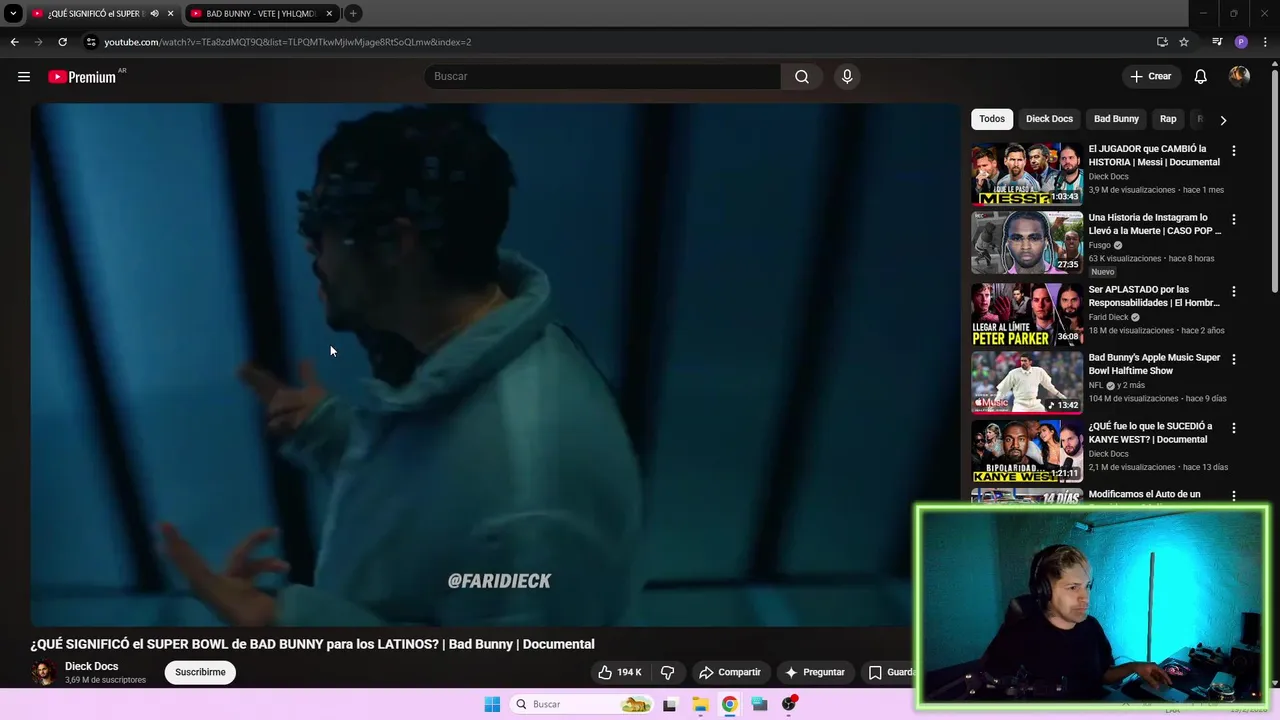The height and width of the screenshot is (720, 1280).
Task: Reload the page in Chrome
Action: point(62,42)
